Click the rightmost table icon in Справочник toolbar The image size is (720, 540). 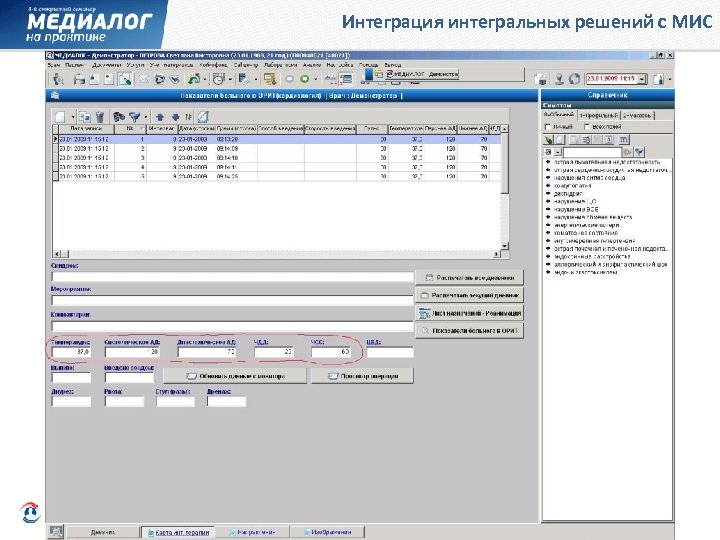[624, 140]
